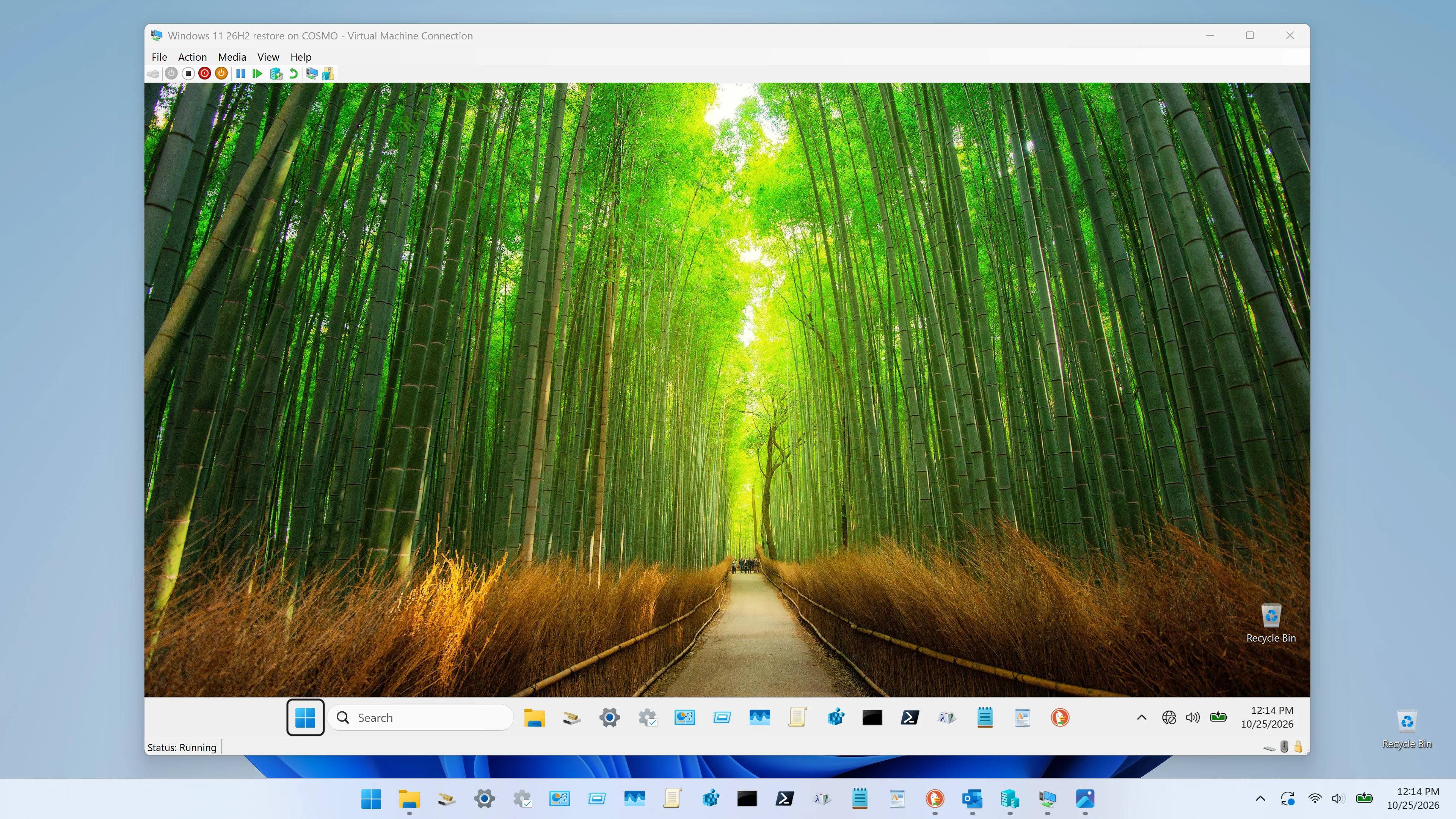Viewport: 1456px width, 819px height.
Task: Click the orange Save state icon
Action: click(x=221, y=74)
